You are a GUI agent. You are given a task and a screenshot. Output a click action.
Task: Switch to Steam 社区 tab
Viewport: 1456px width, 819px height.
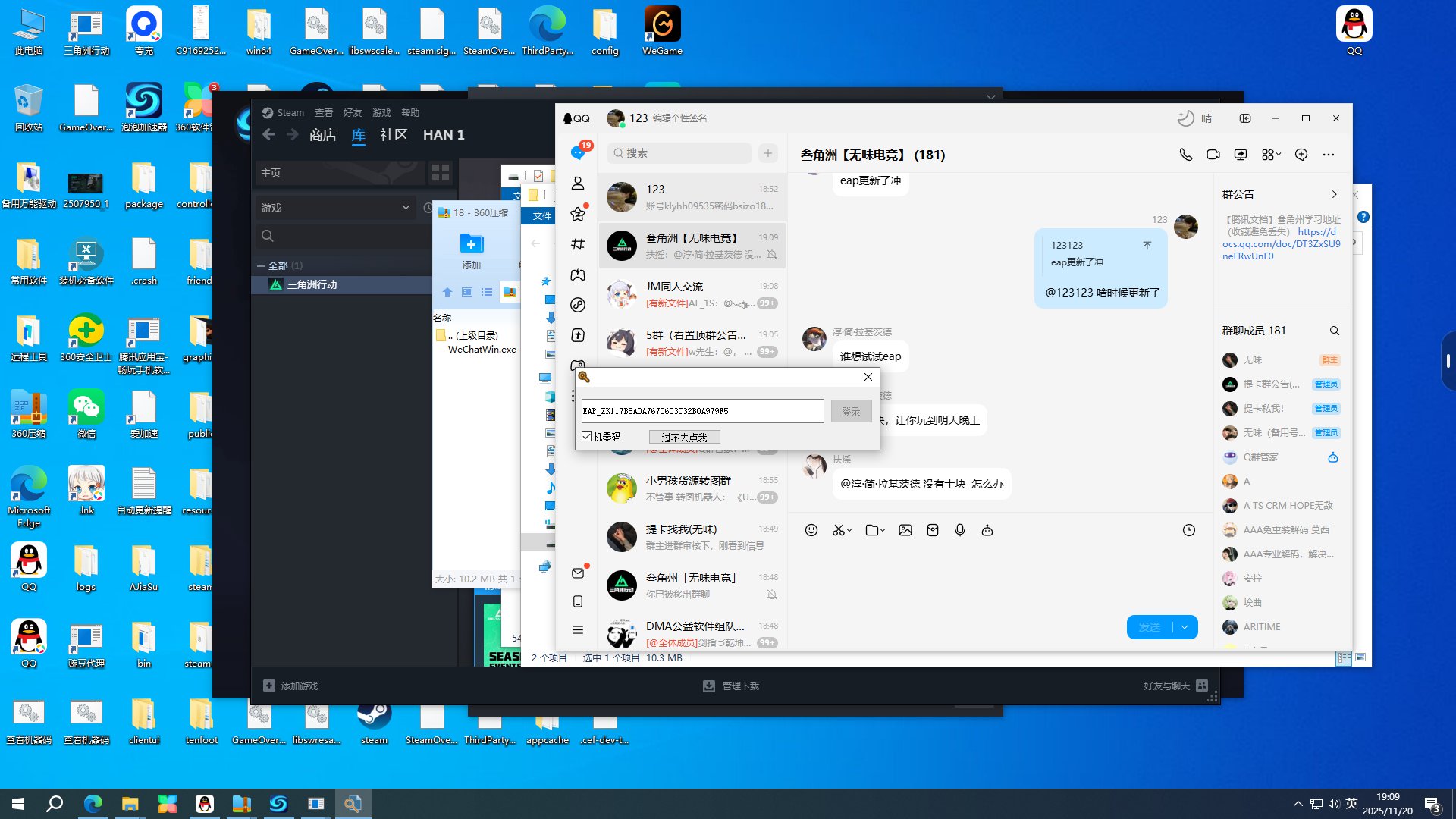pos(393,135)
